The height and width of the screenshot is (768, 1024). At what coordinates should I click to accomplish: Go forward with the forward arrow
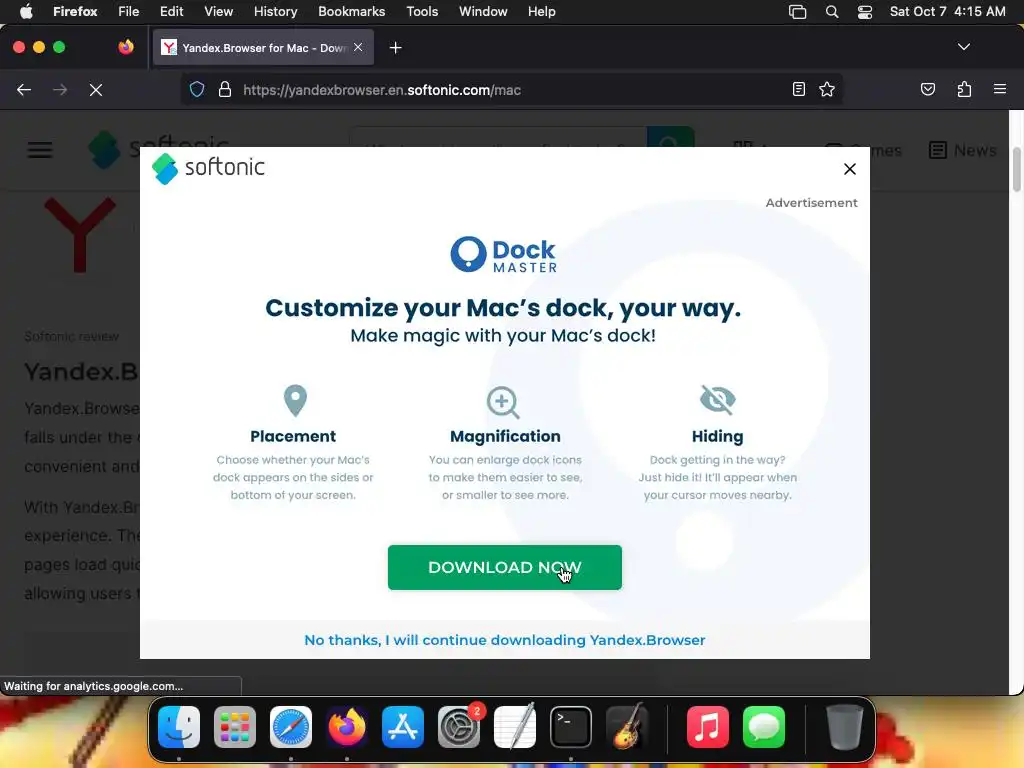coord(60,90)
